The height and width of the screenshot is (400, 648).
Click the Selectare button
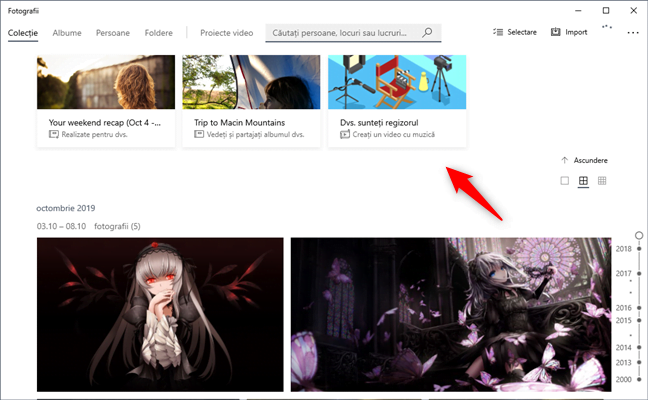(x=515, y=32)
